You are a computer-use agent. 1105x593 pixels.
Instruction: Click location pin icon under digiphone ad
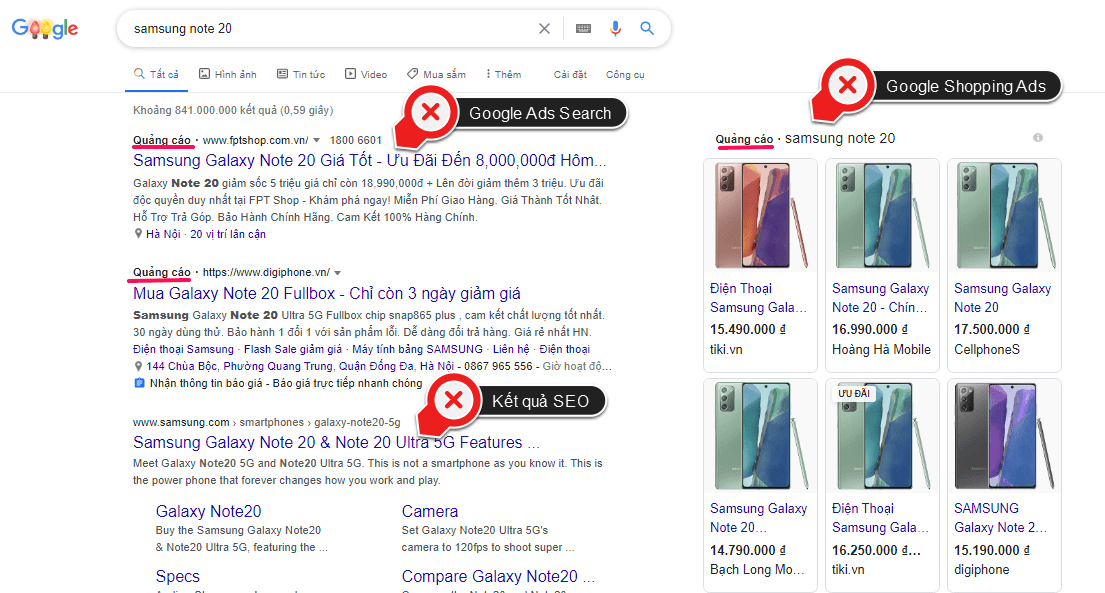tap(138, 366)
